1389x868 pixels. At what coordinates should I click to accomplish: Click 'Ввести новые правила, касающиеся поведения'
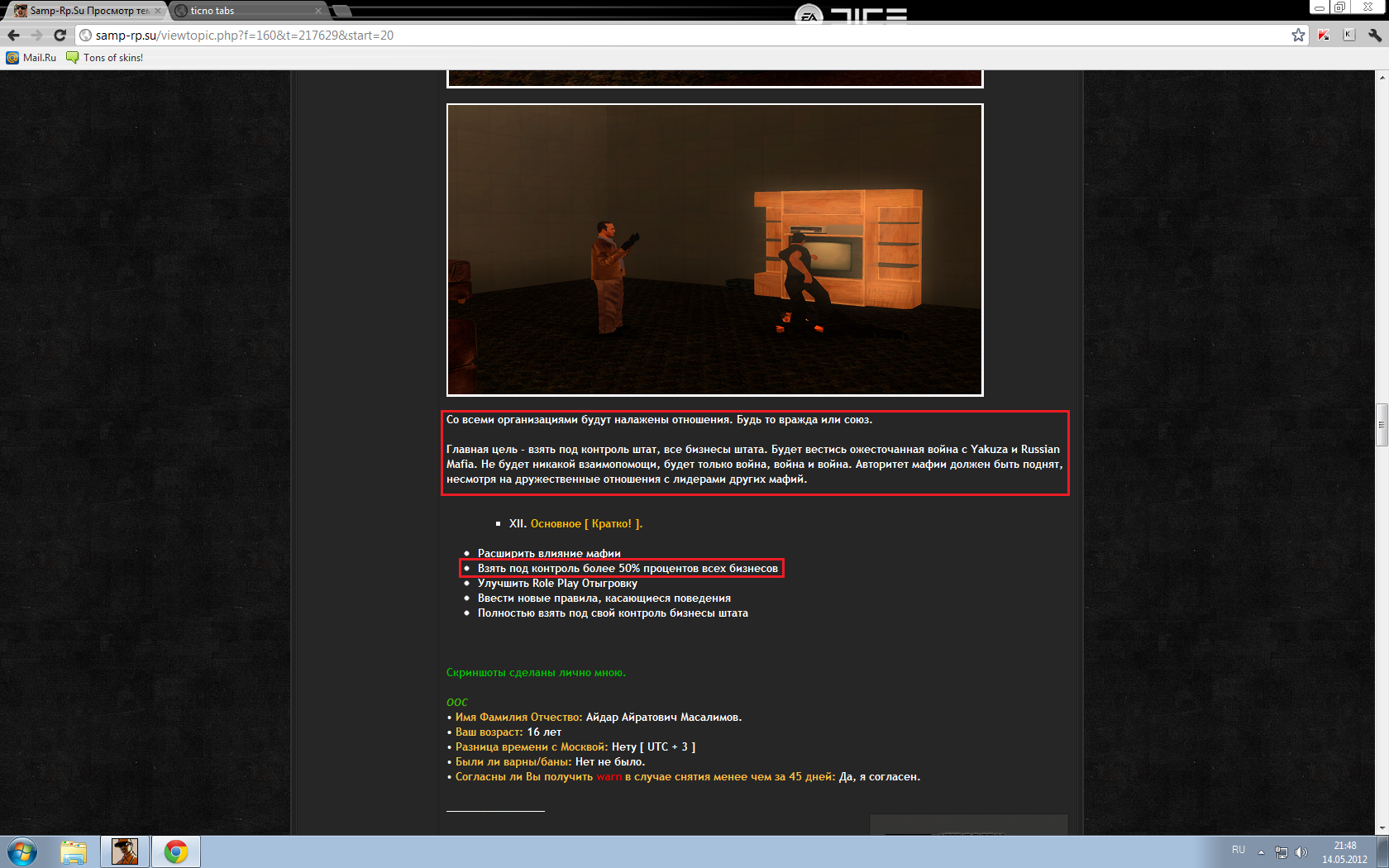pos(604,598)
